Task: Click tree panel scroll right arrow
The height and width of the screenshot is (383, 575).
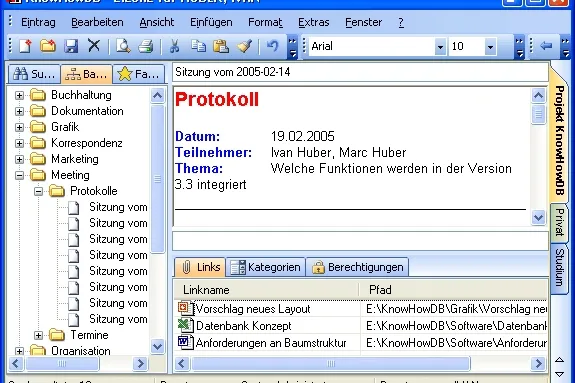Action: click(140, 364)
